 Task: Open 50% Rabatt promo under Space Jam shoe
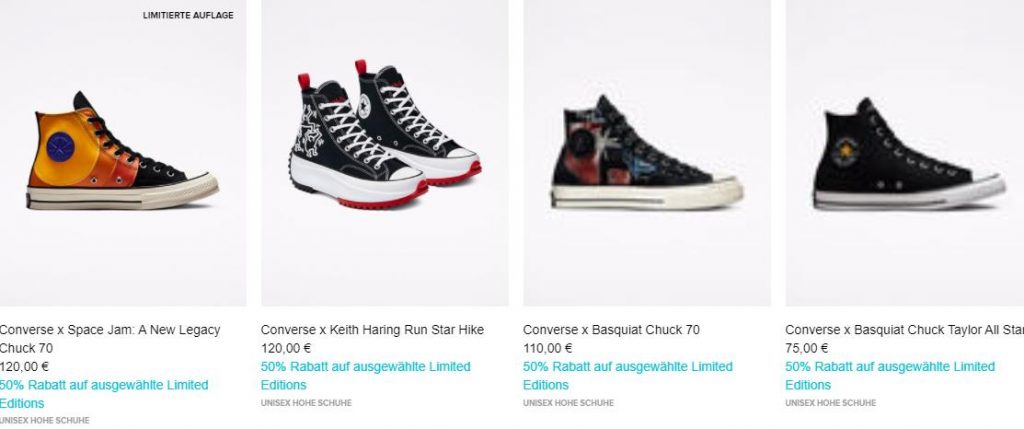[x=104, y=394]
